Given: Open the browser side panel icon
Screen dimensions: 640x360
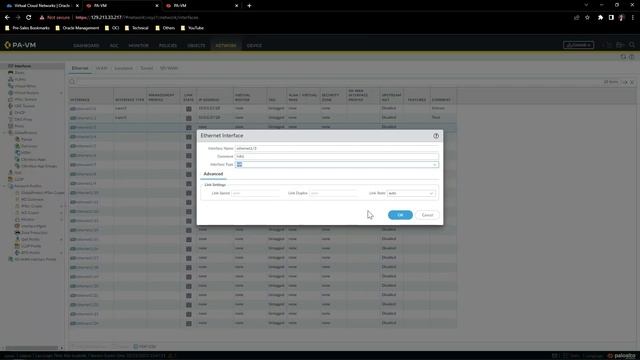Looking at the screenshot, I should pyautogui.click(x=611, y=18).
